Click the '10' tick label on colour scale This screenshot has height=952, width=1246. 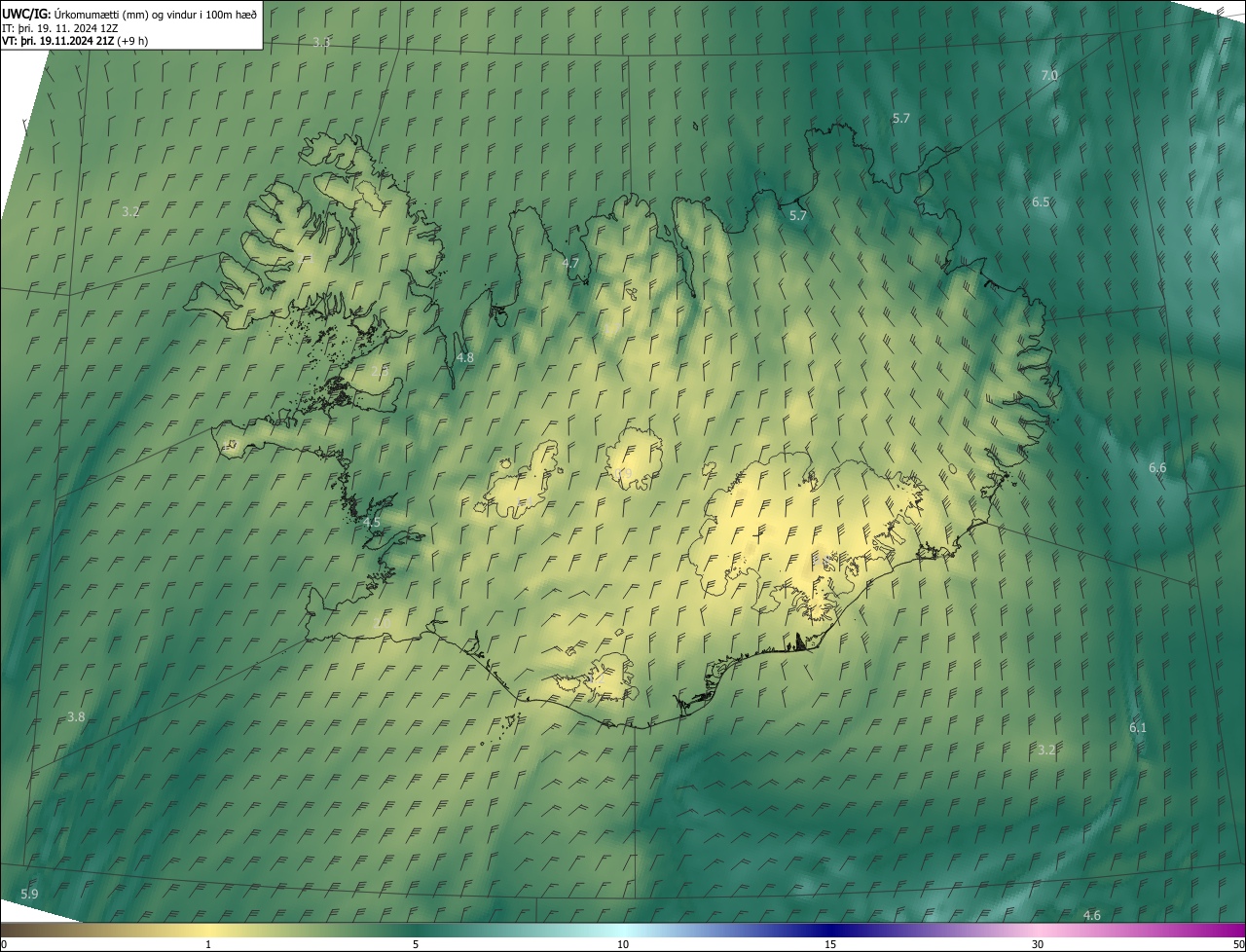tap(623, 944)
